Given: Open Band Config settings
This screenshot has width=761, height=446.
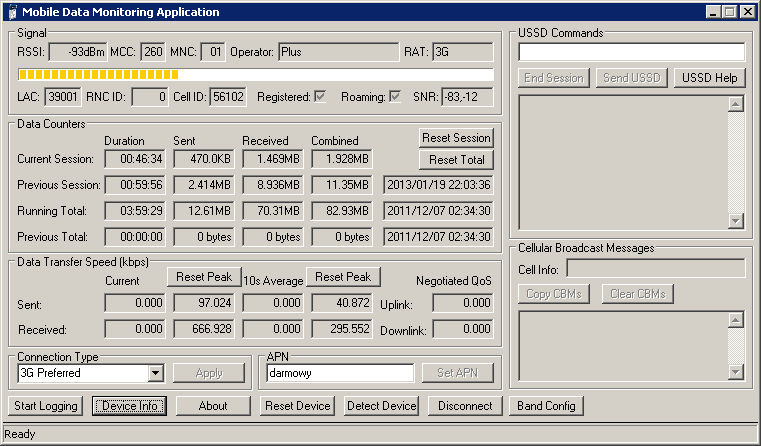Looking at the screenshot, I should pos(545,406).
